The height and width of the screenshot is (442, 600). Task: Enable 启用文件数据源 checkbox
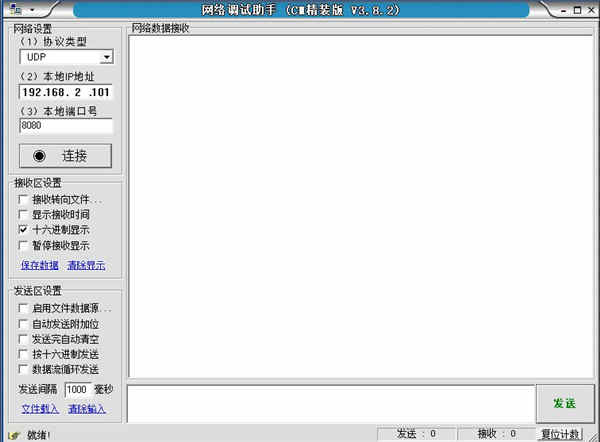pos(23,308)
